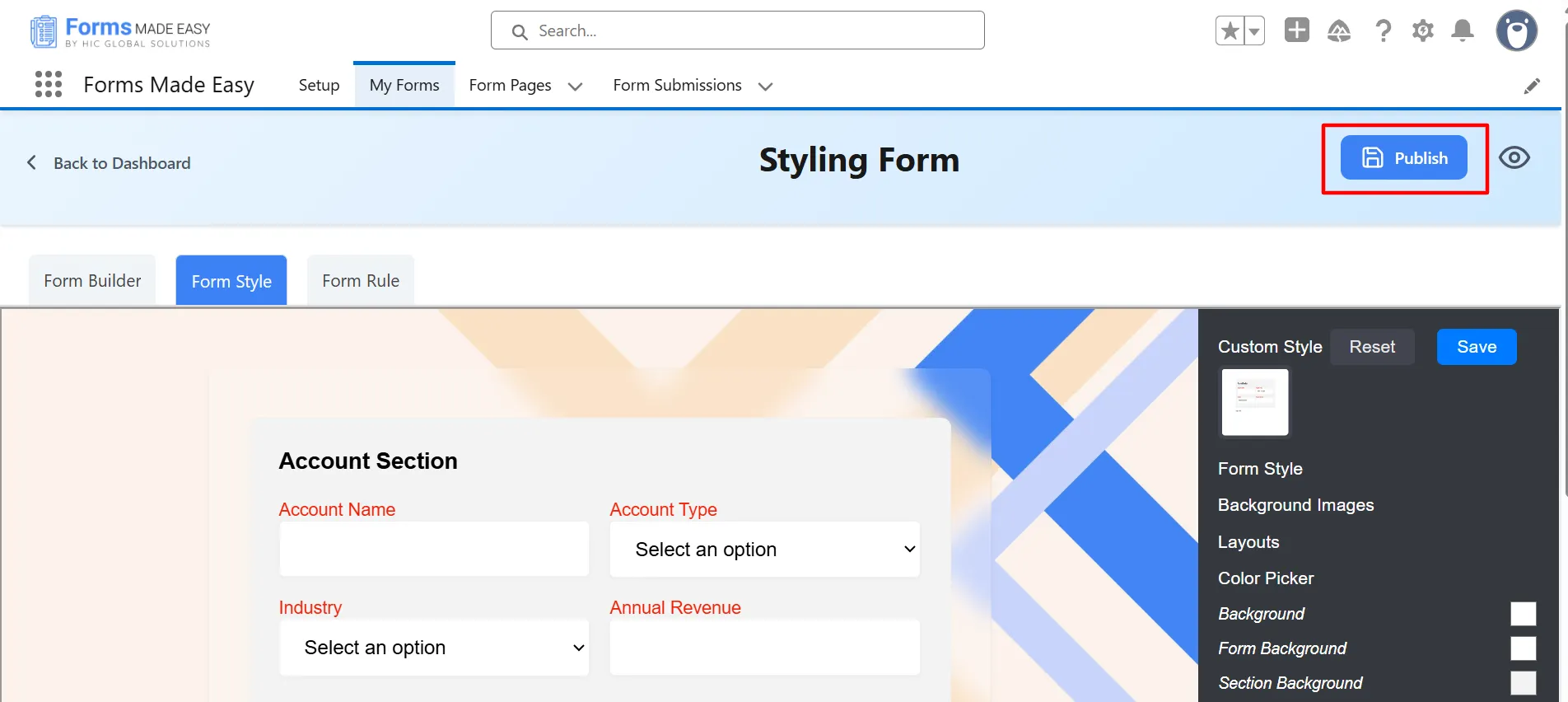Expand the Form Pages menu chevron
Viewport: 1568px width, 702px height.
tap(575, 87)
